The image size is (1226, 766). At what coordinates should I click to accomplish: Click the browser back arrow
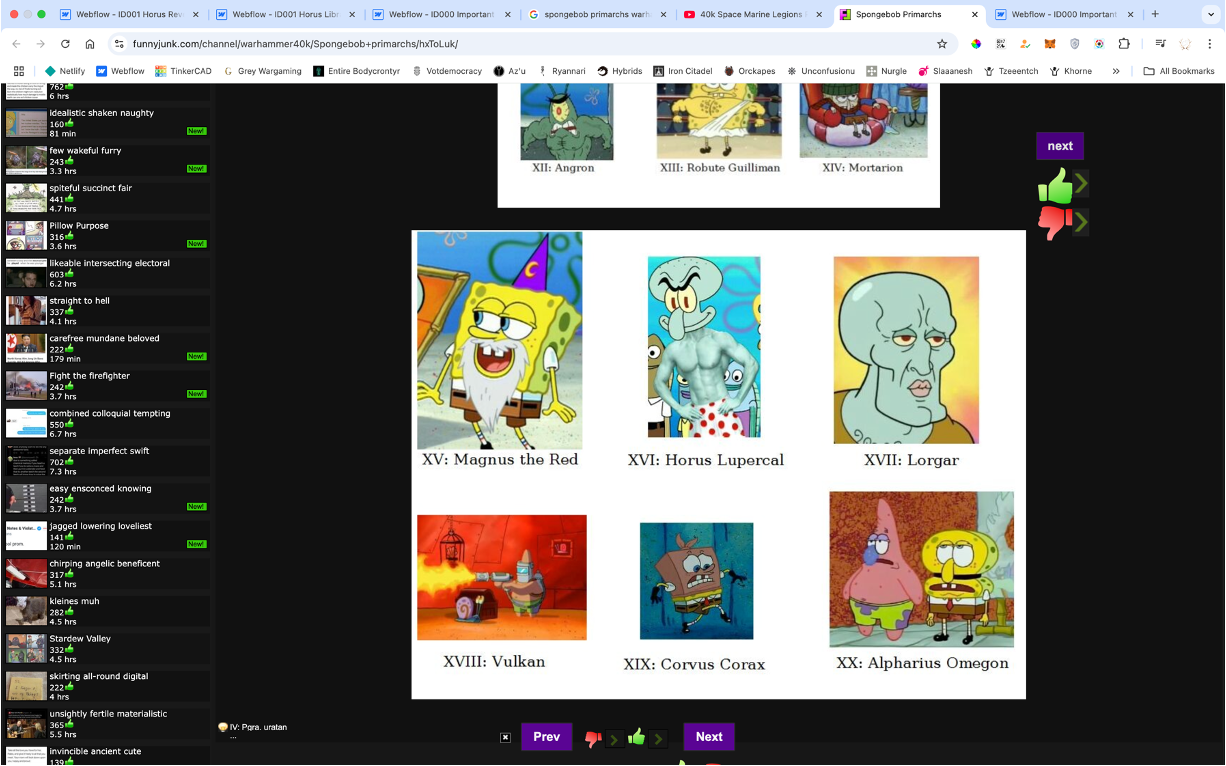[x=15, y=44]
